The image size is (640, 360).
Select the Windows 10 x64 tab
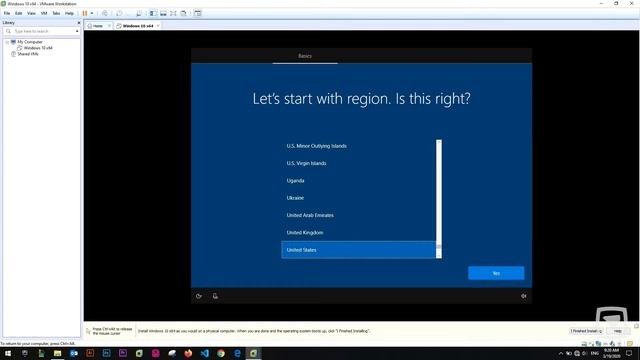[138, 26]
